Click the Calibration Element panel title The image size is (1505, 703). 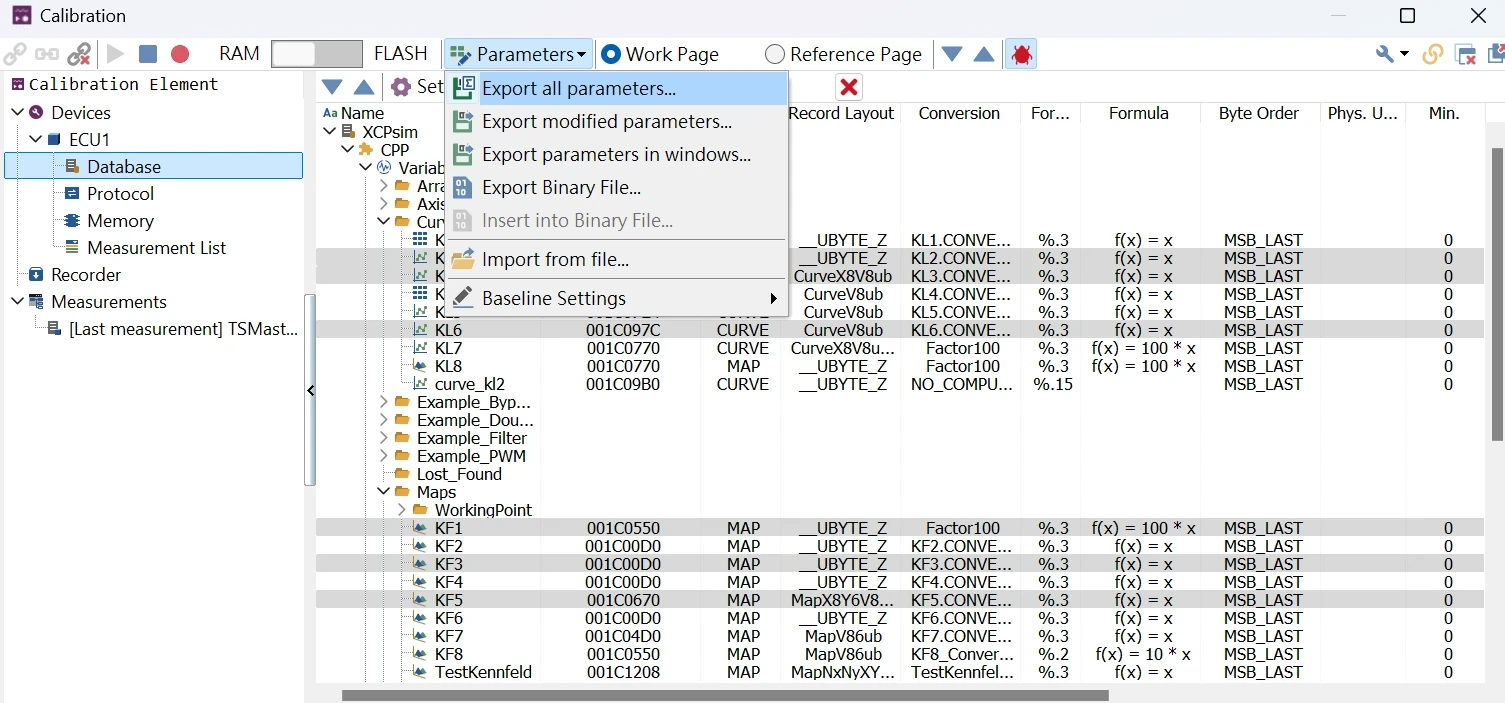coord(123,84)
